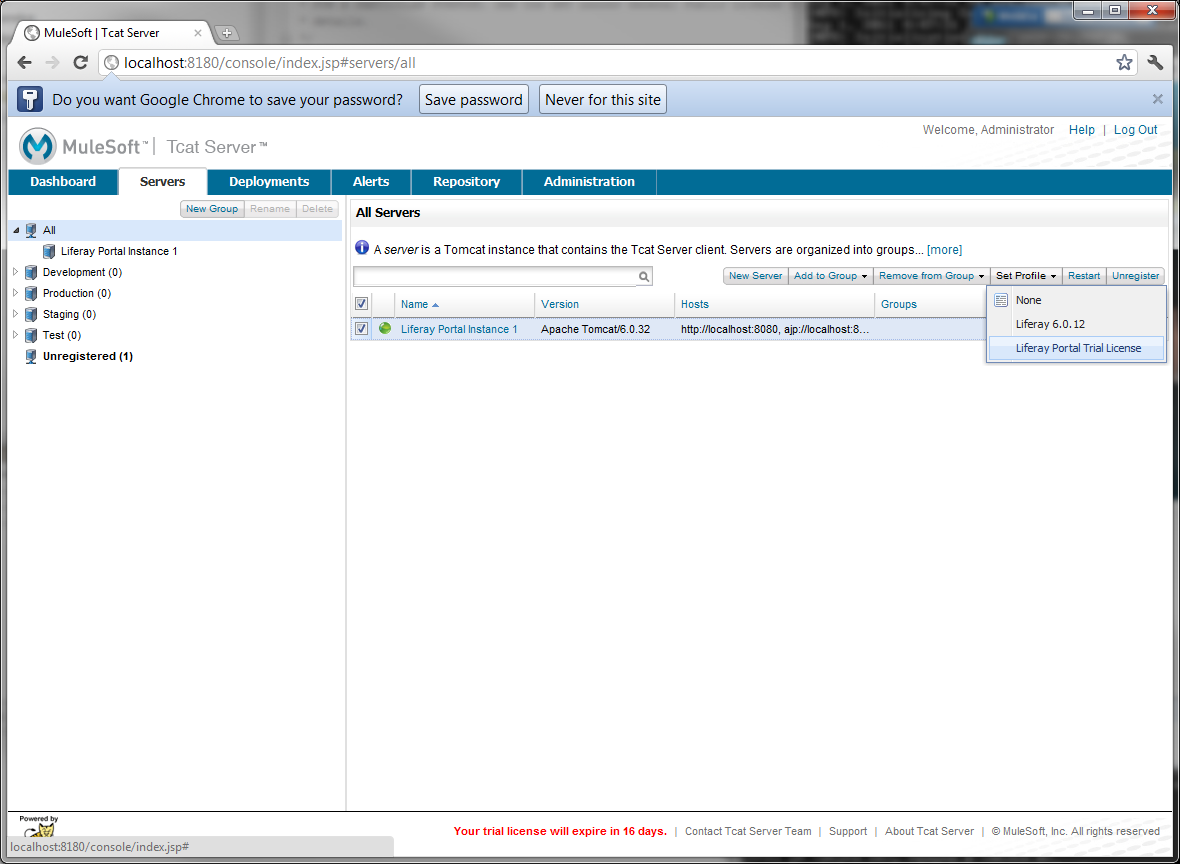Open the Add to Group dropdown

830,276
